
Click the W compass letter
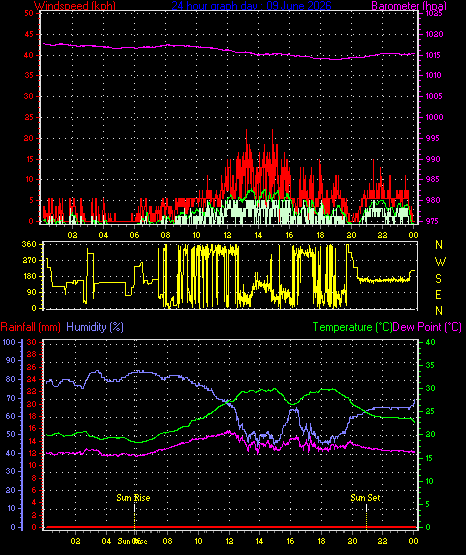pyautogui.click(x=440, y=262)
